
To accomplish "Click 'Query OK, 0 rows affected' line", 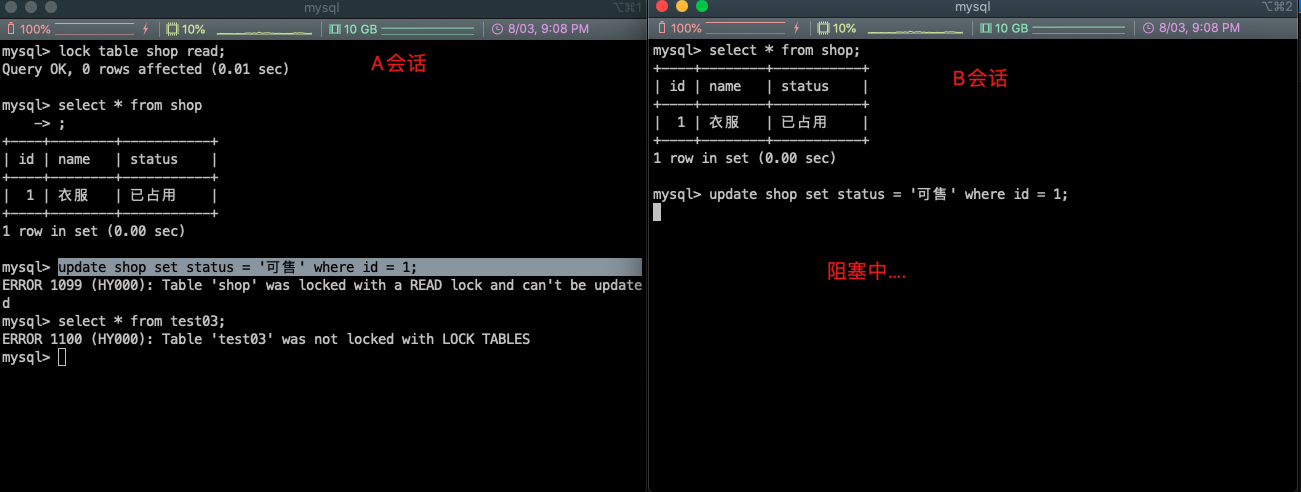I will pos(146,69).
